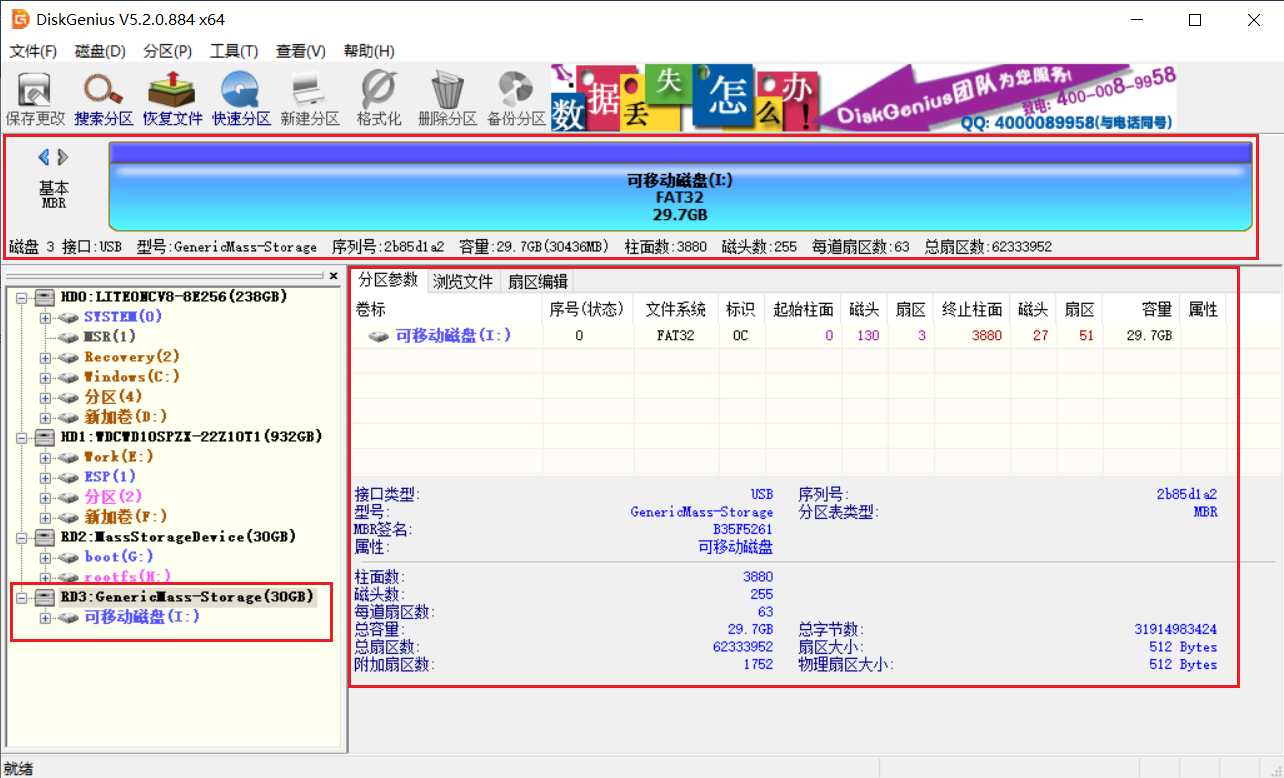Click the 可移动磁盘(I:) FAT32 partition bar
The image size is (1284, 778).
pyautogui.click(x=680, y=187)
